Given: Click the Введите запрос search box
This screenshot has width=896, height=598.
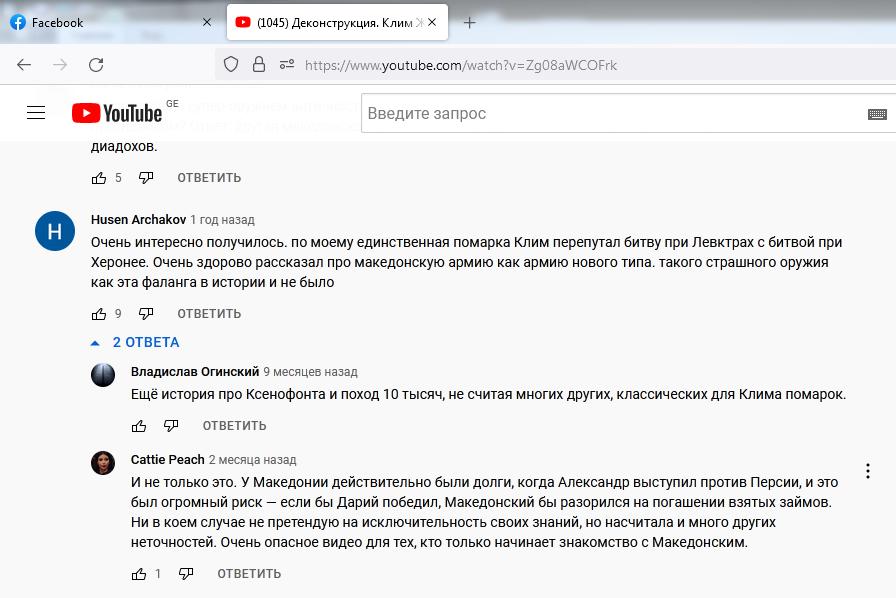Looking at the screenshot, I should pos(614,113).
